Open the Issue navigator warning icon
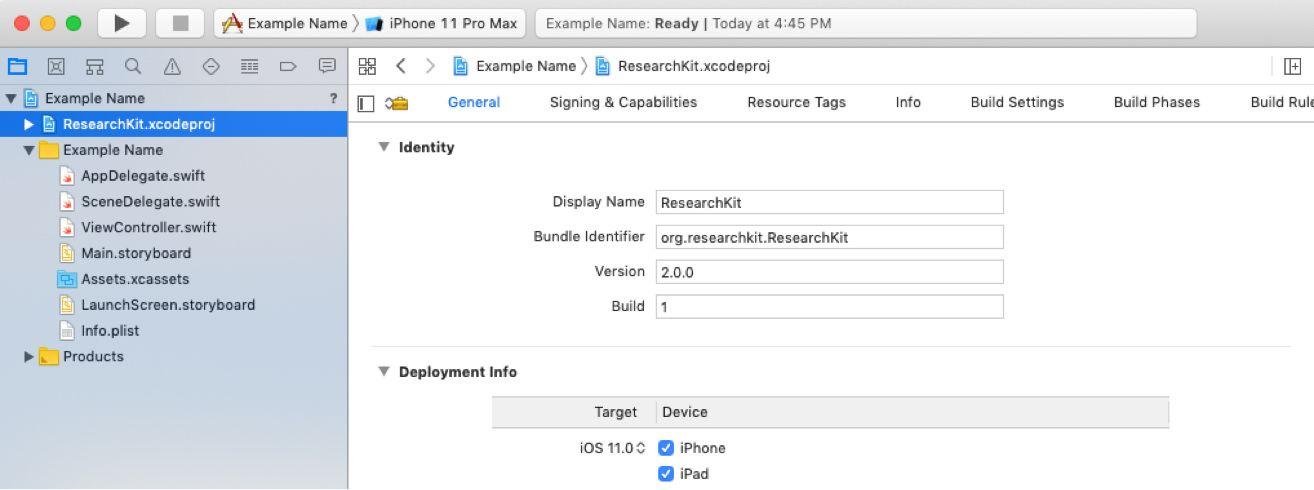Viewport: 1314px width, 490px height. point(172,67)
